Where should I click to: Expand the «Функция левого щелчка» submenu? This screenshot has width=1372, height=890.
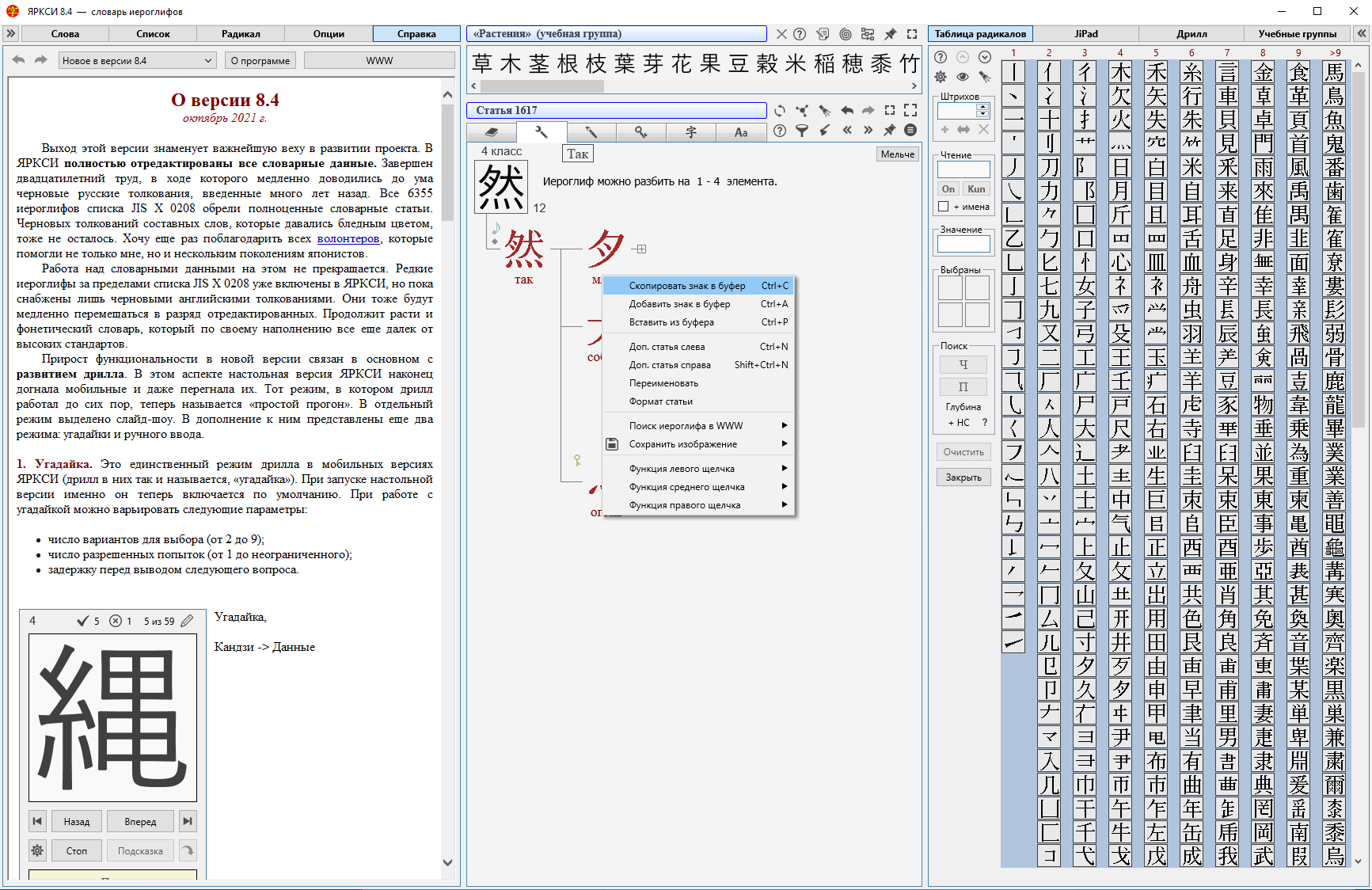(698, 469)
